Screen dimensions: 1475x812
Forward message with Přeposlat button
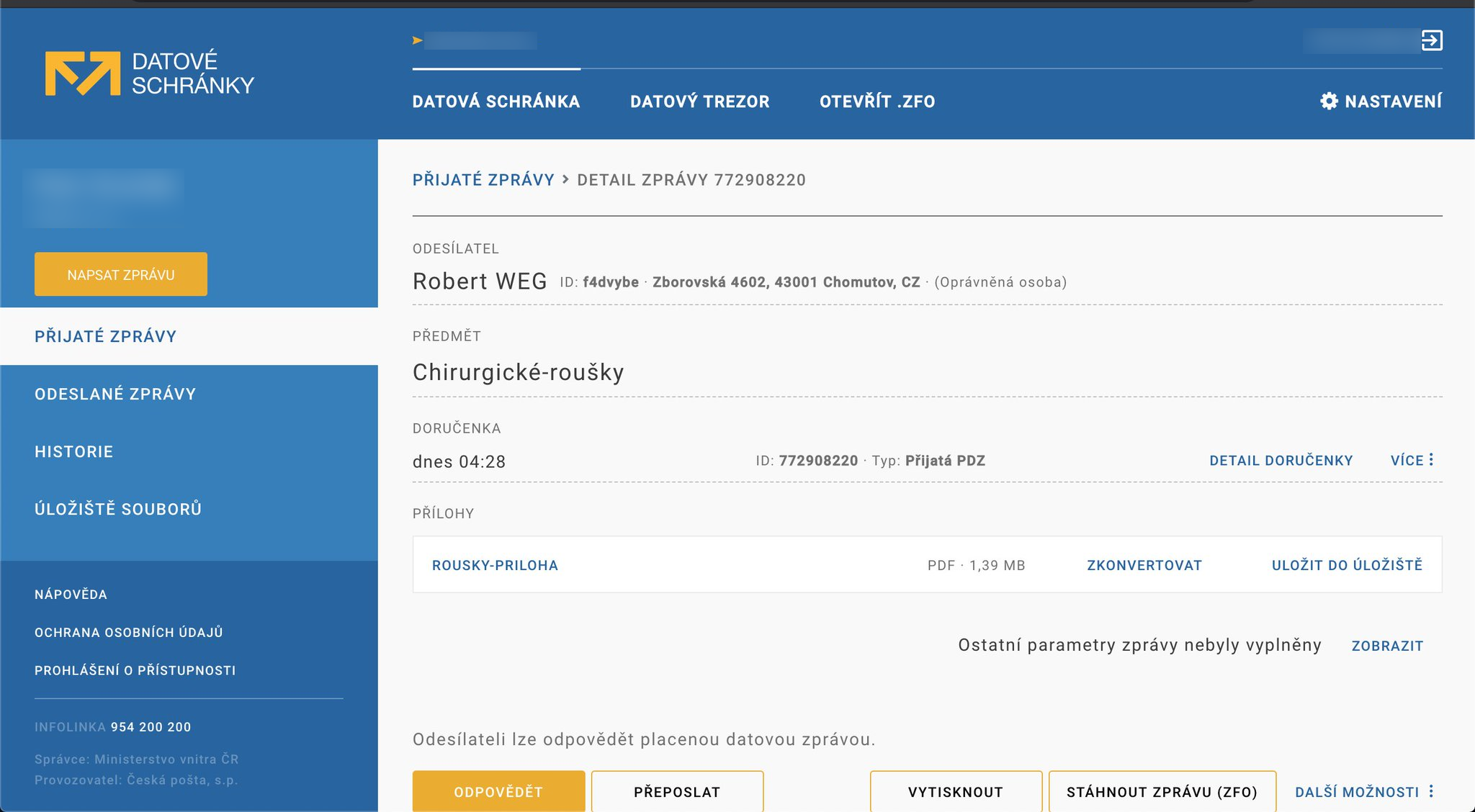click(677, 792)
